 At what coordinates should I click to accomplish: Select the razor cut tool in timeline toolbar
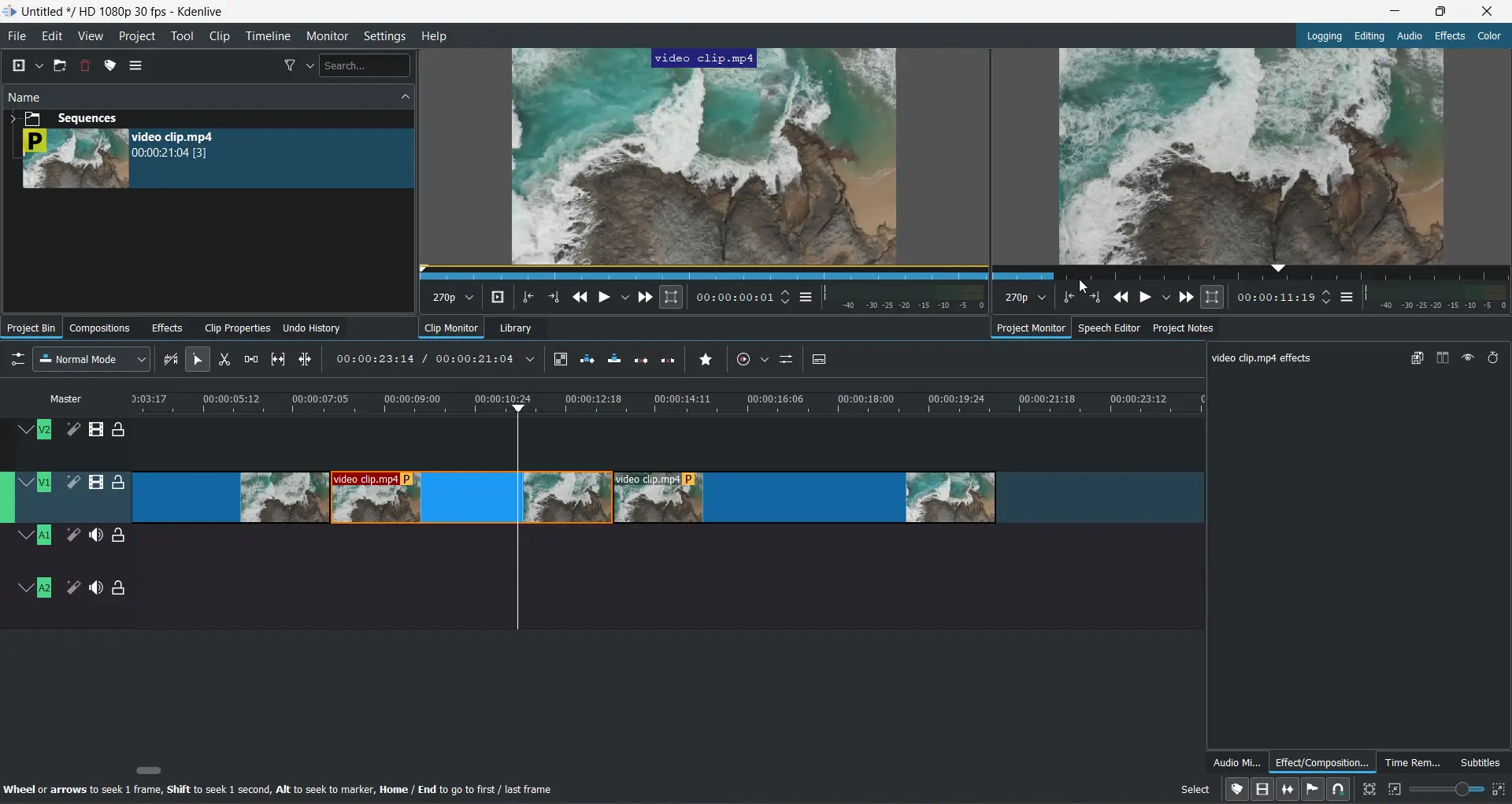pos(224,360)
